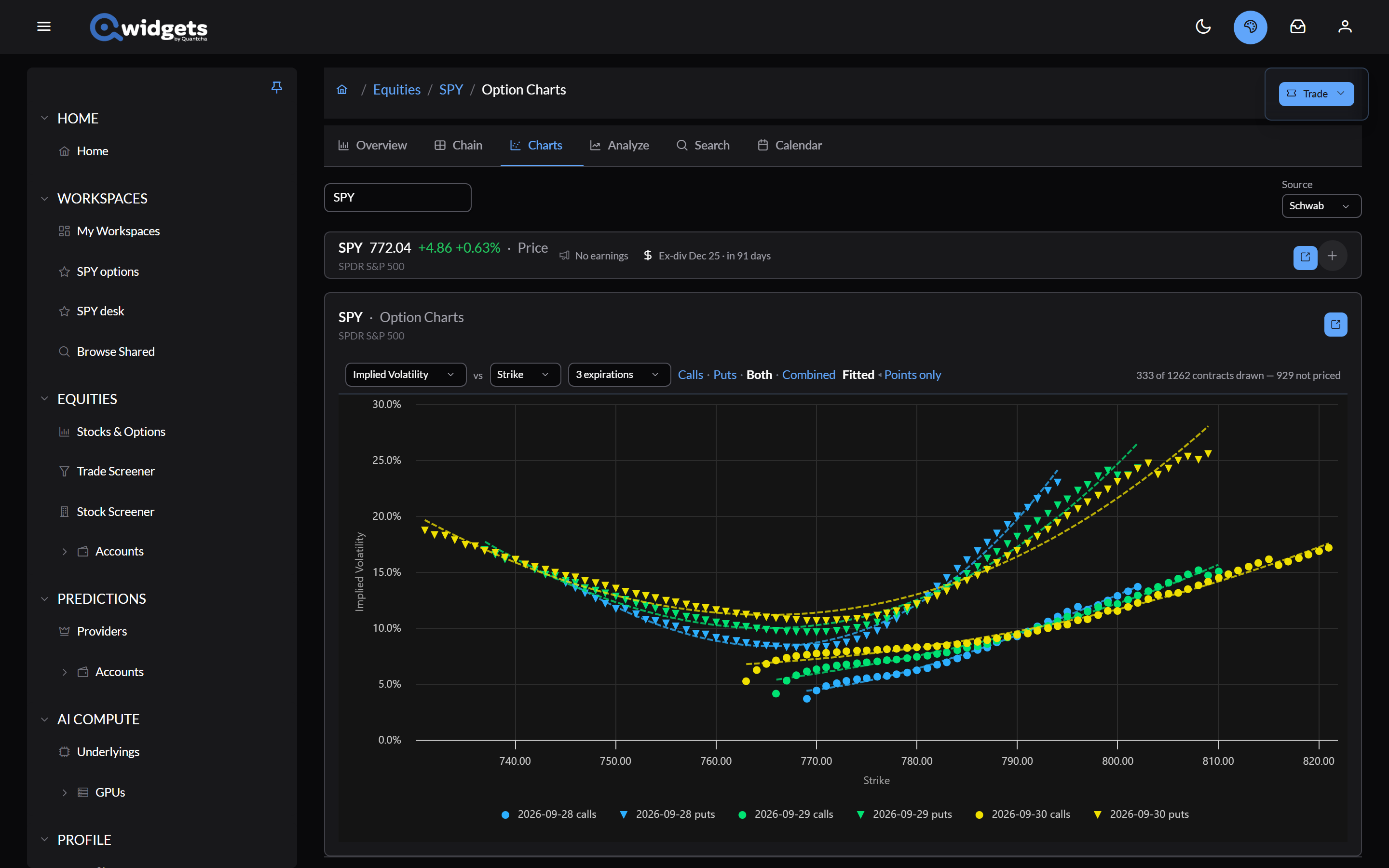Image resolution: width=1389 pixels, height=868 pixels.
Task: Click the Qwidgets logo
Action: [149, 27]
